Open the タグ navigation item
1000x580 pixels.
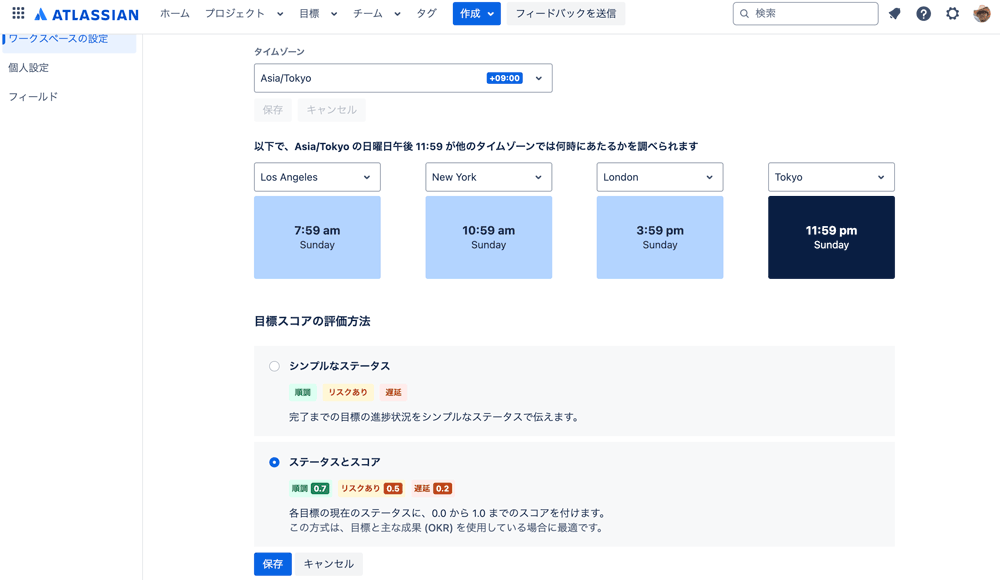[427, 13]
